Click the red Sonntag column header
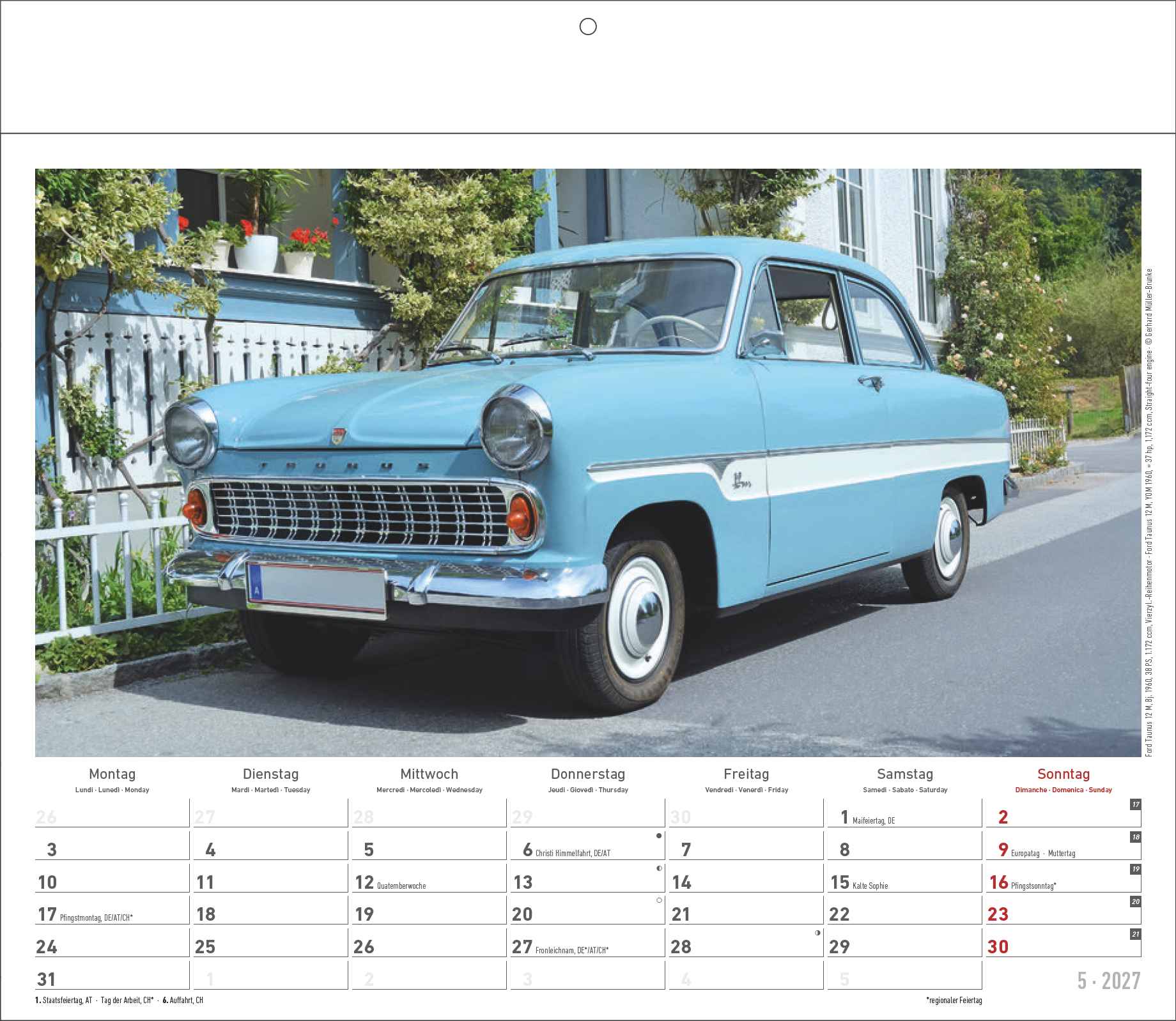The height and width of the screenshot is (1021, 1176). pyautogui.click(x=1064, y=774)
